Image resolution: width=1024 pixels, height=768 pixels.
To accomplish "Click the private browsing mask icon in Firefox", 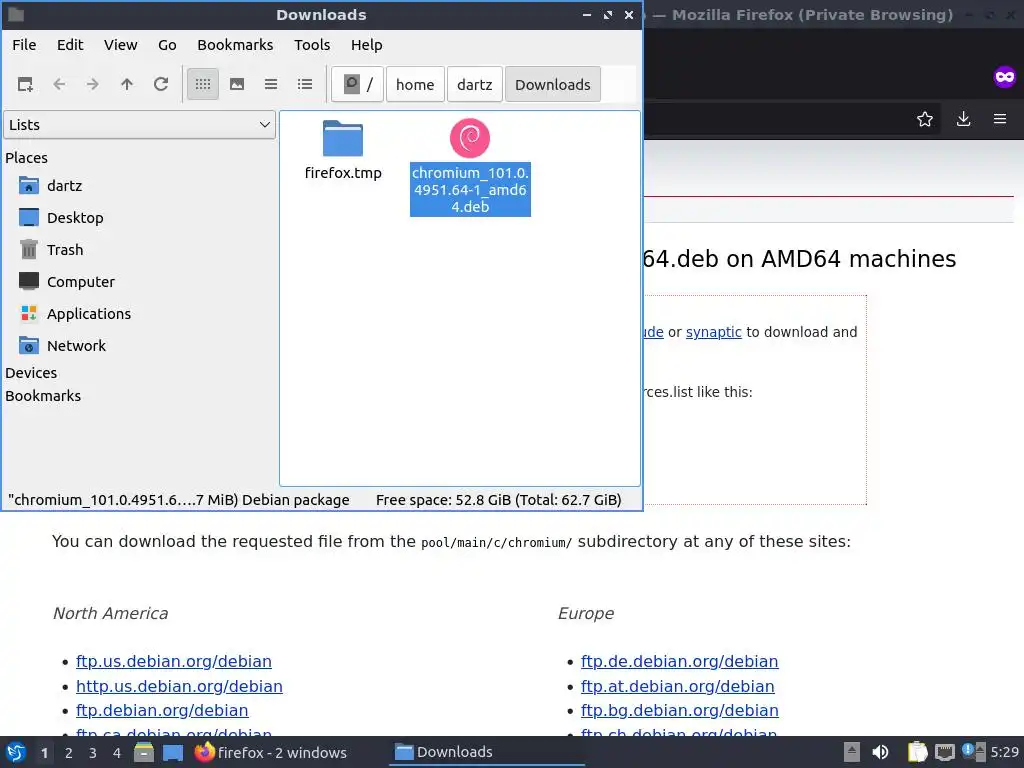I will [x=1004, y=77].
